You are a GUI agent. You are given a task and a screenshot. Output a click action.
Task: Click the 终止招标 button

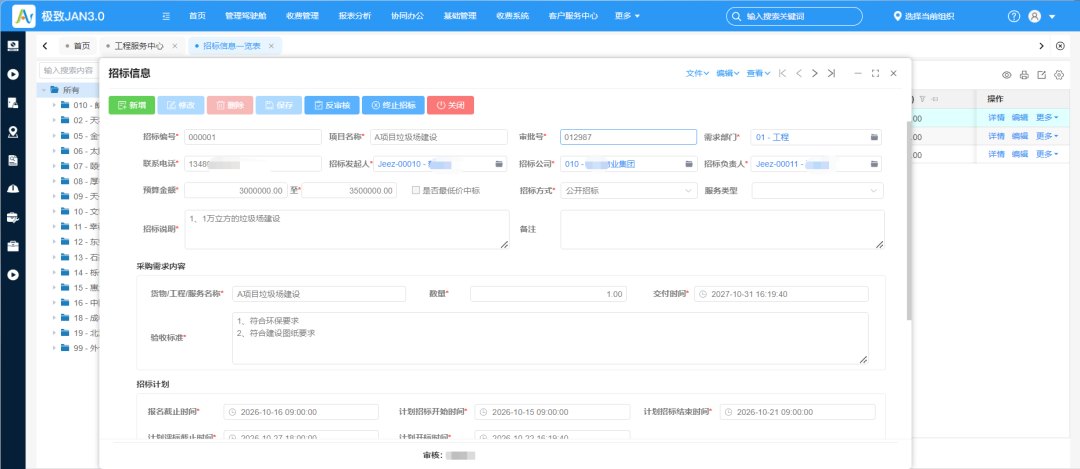[393, 105]
